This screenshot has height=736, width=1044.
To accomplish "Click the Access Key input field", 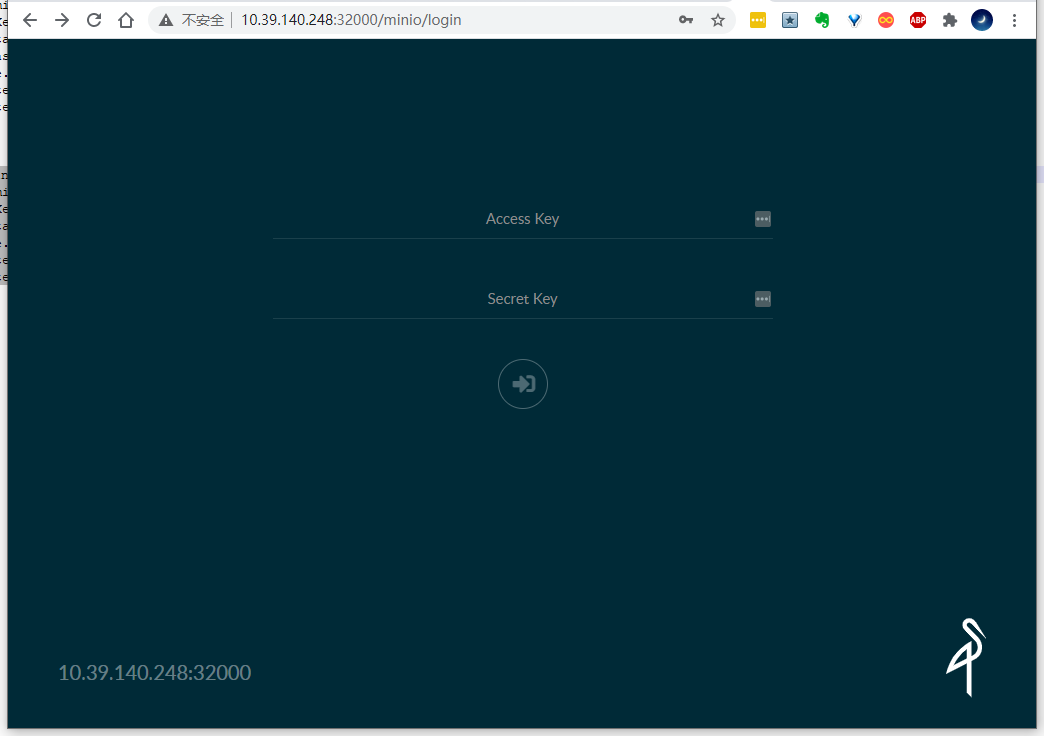I will pos(522,219).
